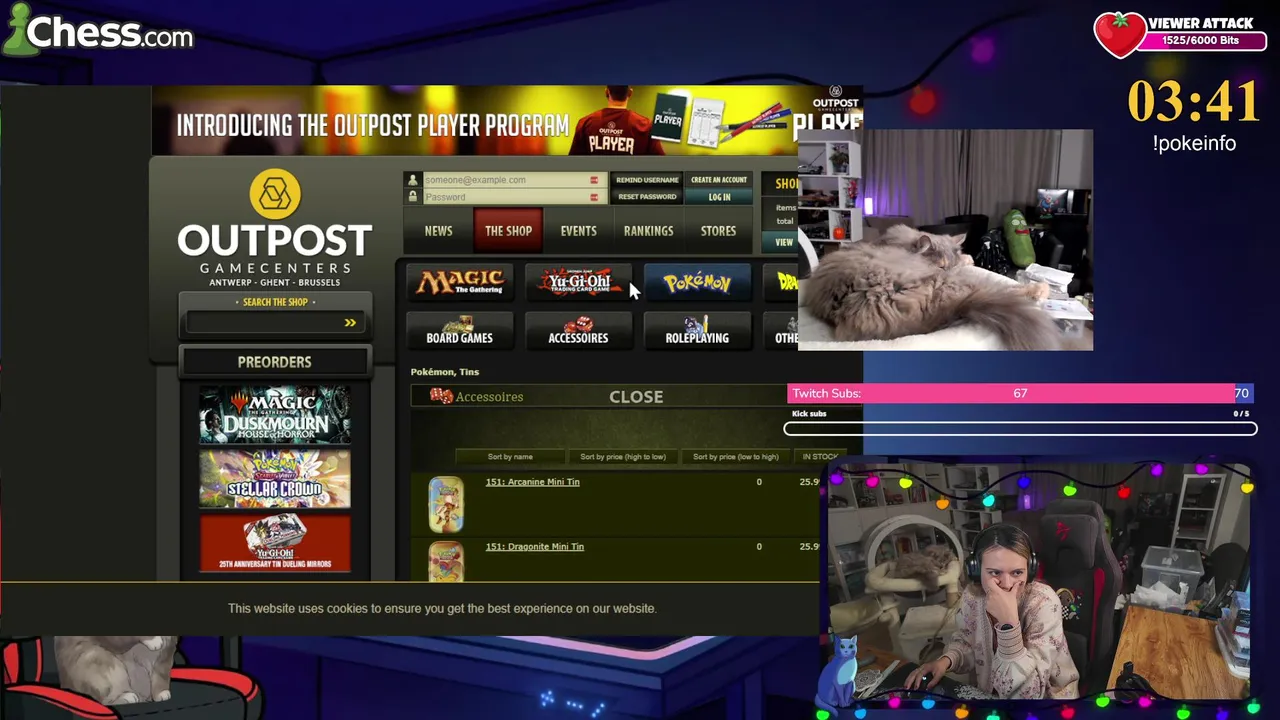1280x720 pixels.
Task: Open the Duskmourn House of Horror preorder banner
Action: point(275,415)
